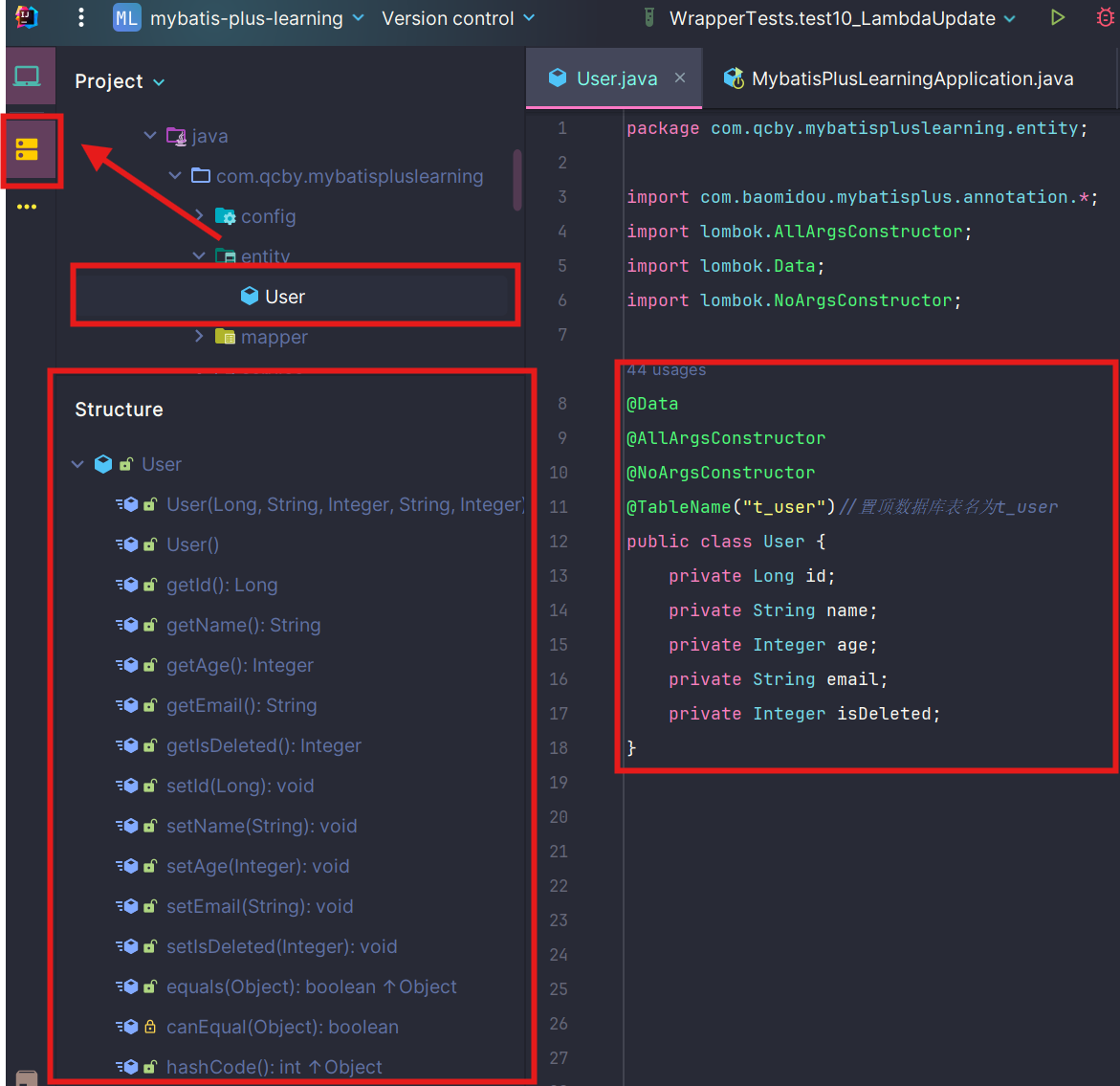
Task: Select setEmail(String): void in Structure
Action: 260,907
